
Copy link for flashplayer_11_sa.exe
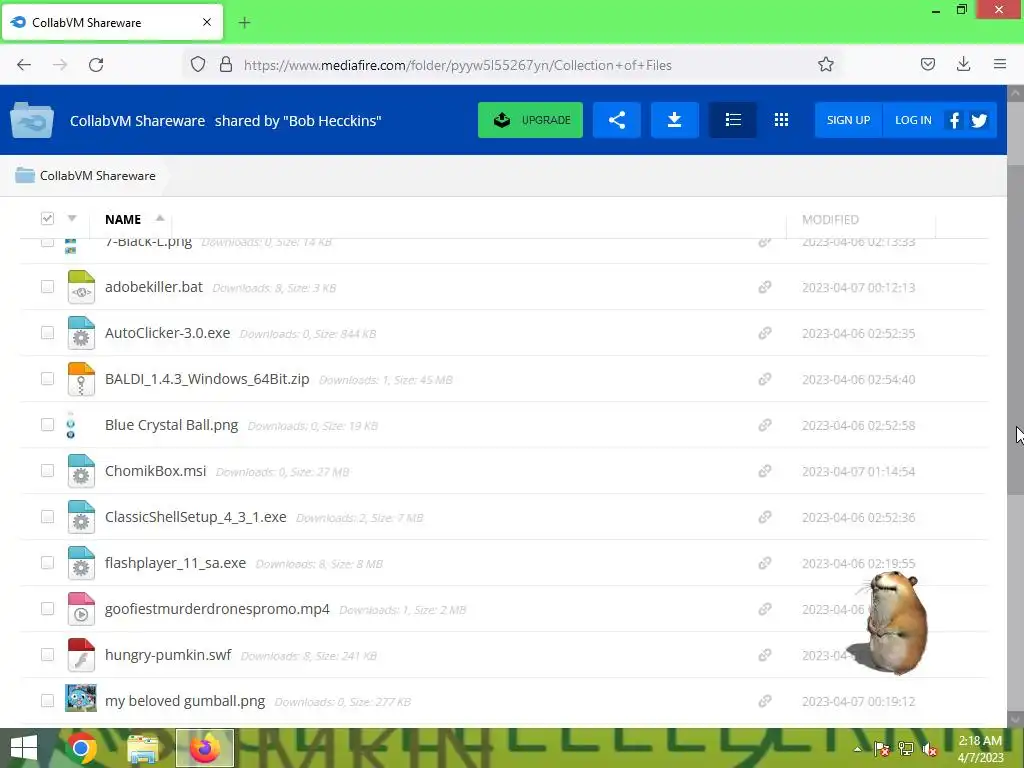[764, 563]
